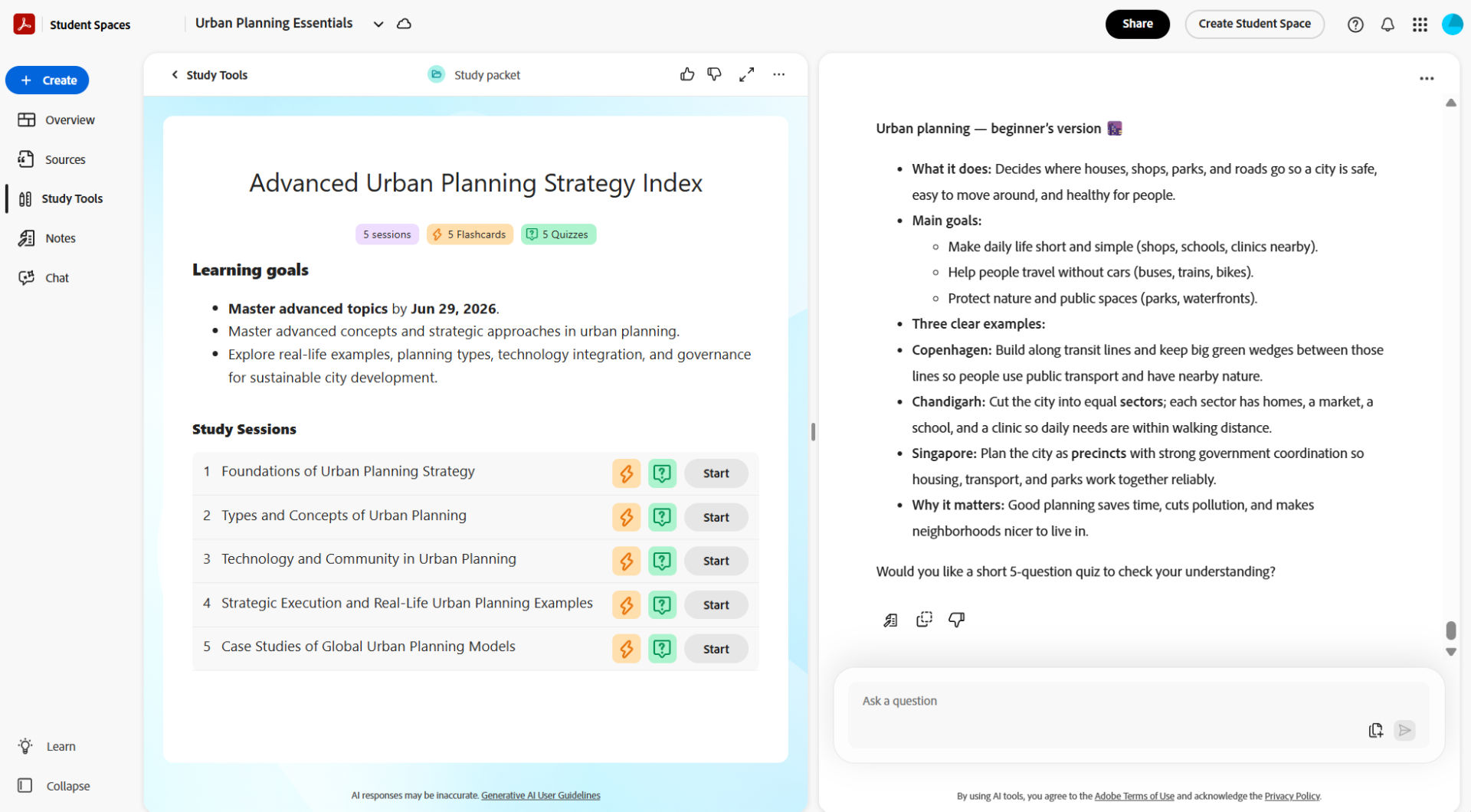Copy the AI chat response

coord(924,619)
